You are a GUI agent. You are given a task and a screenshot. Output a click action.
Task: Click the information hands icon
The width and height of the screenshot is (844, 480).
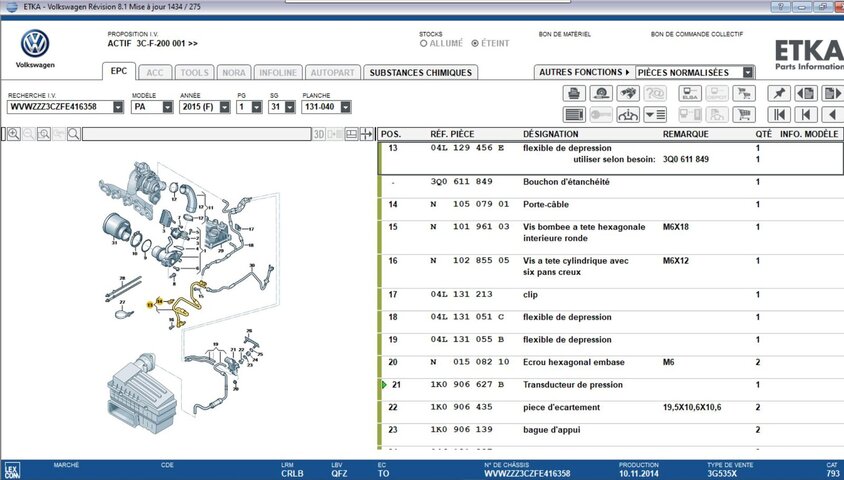tap(628, 115)
